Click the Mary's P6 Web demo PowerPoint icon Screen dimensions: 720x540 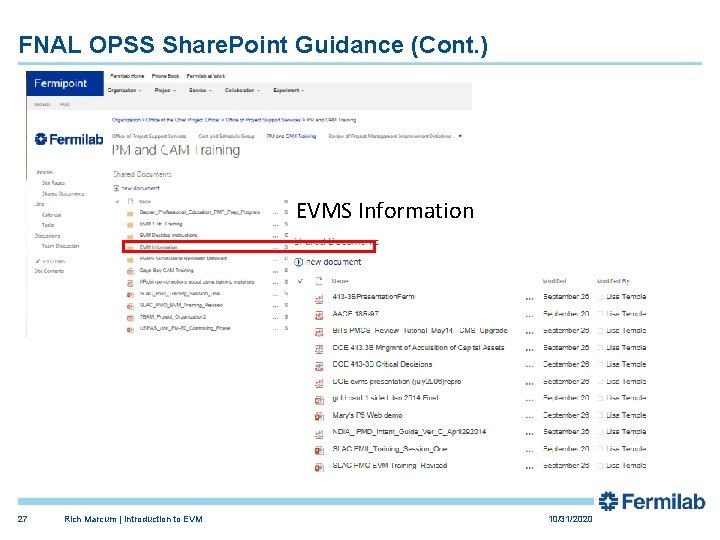point(319,417)
